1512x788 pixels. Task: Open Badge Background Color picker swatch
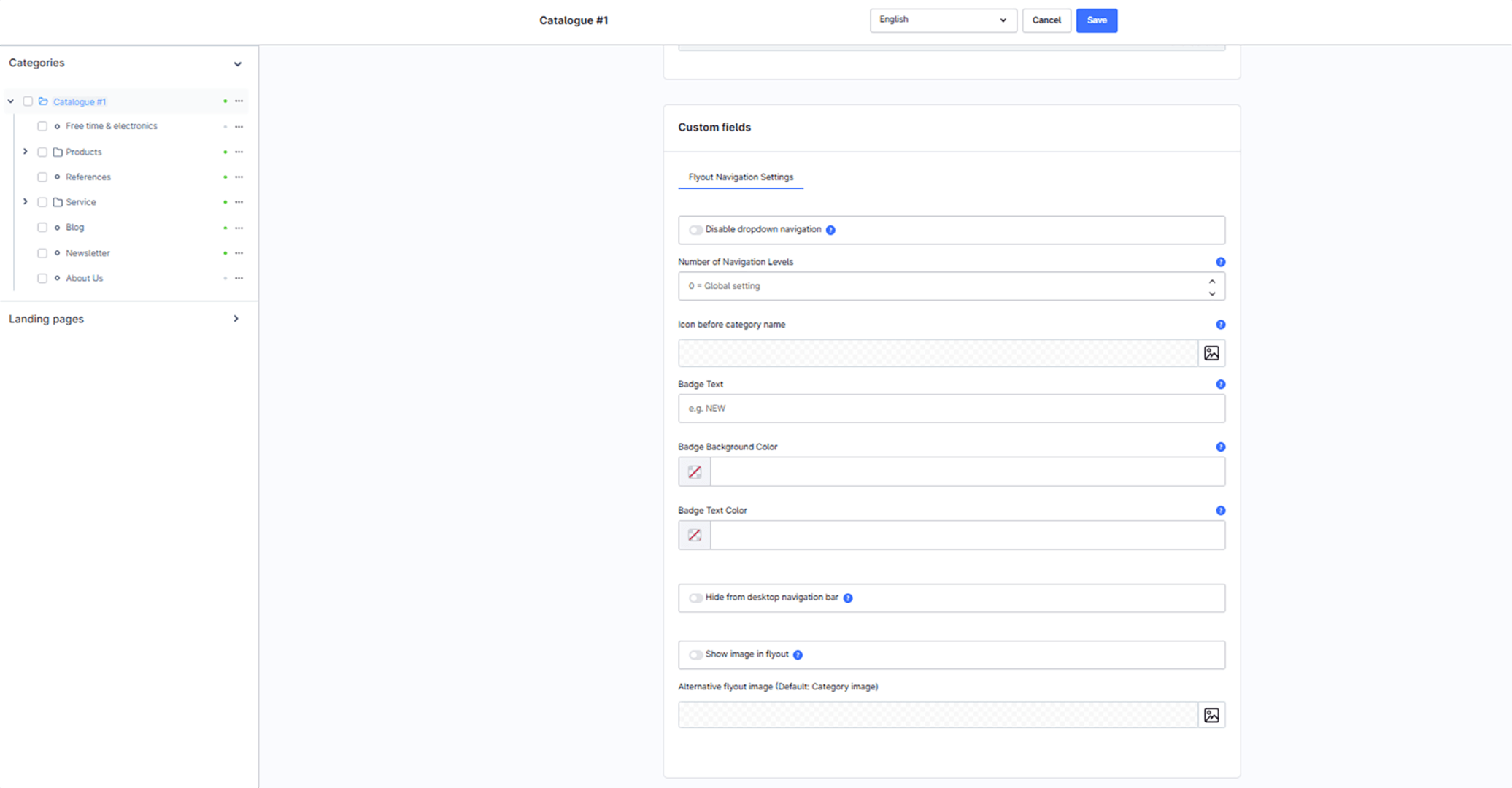pyautogui.click(x=694, y=472)
